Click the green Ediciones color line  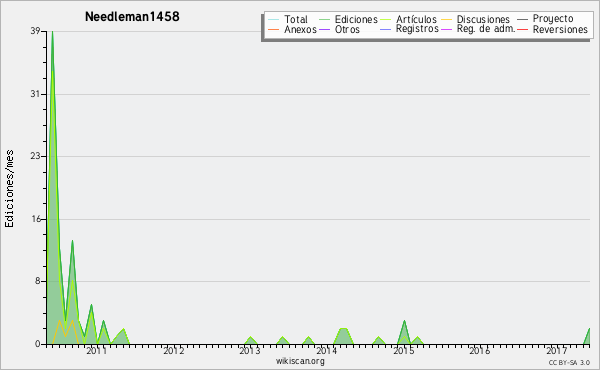(x=324, y=19)
